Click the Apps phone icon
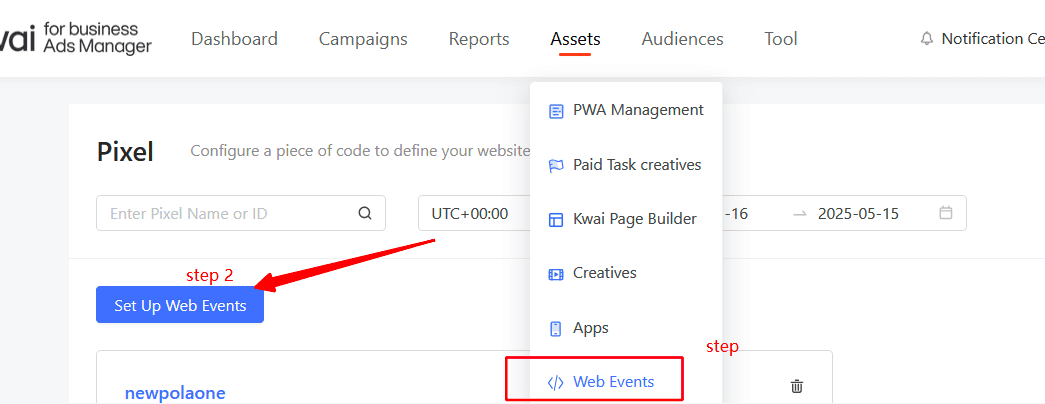 click(x=556, y=328)
